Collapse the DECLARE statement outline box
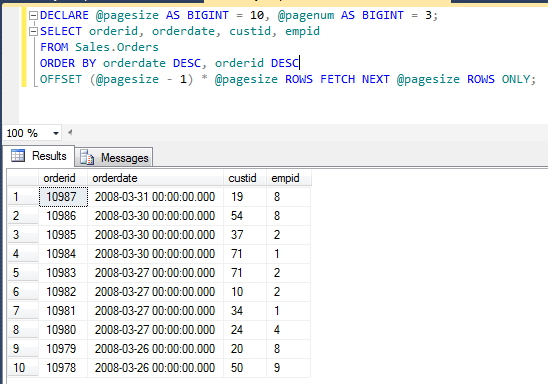The height and width of the screenshot is (384, 548). coord(33,15)
